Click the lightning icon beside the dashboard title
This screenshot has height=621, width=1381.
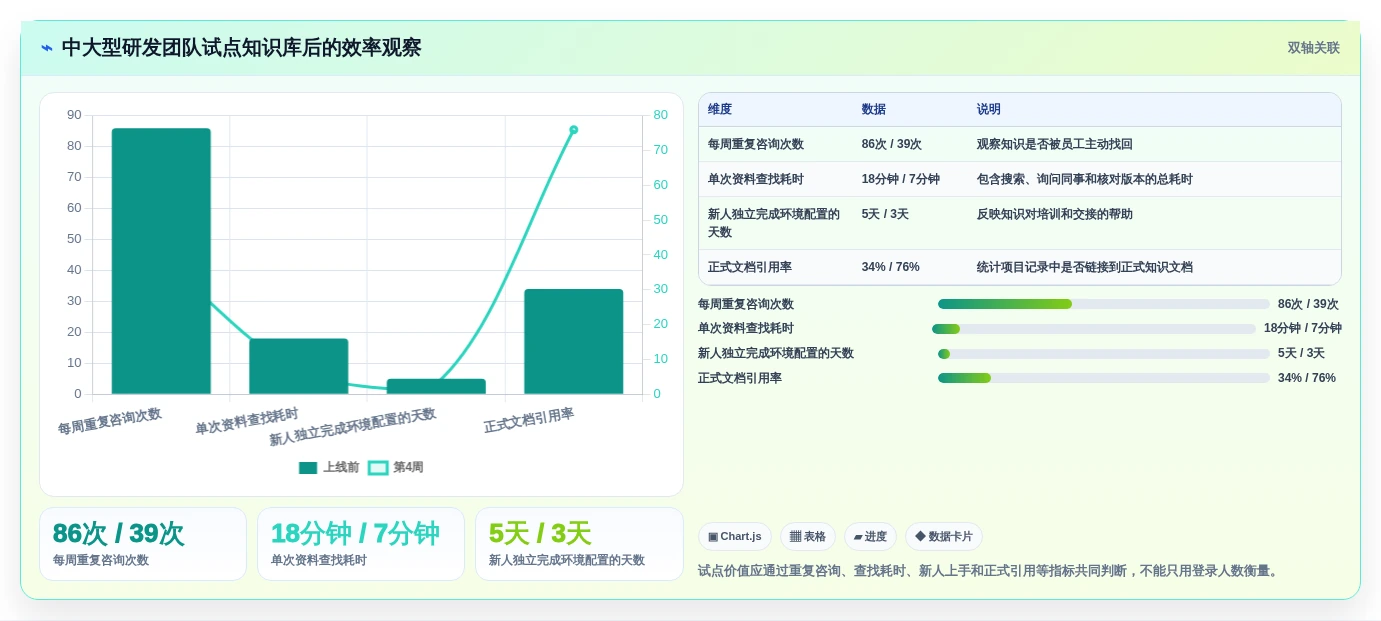47,48
